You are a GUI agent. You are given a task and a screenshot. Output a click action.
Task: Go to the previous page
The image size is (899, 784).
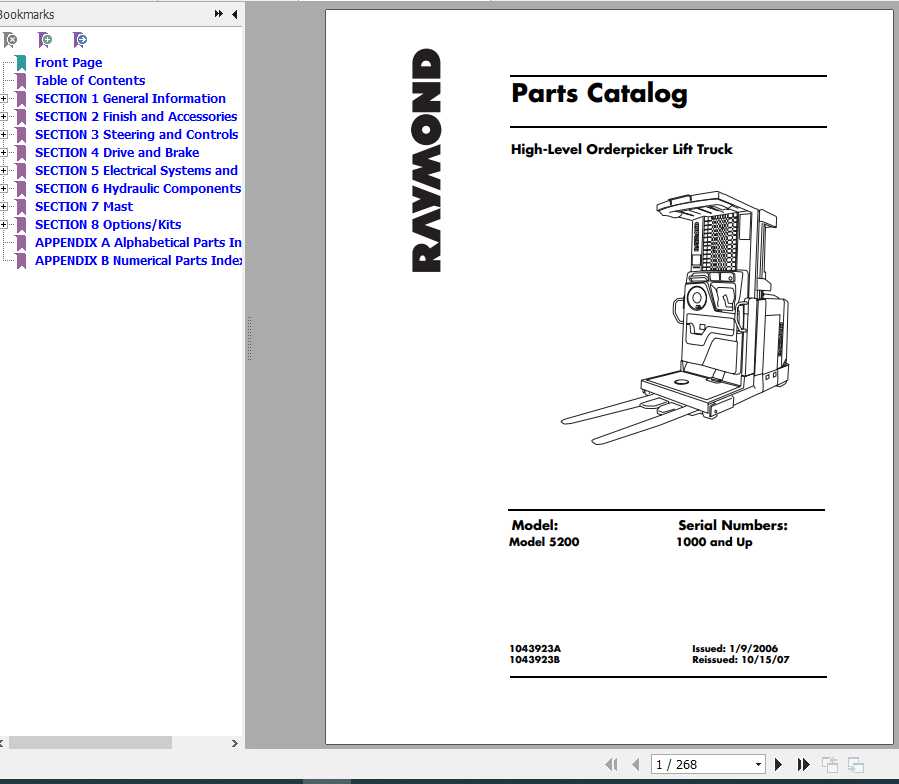coord(635,765)
